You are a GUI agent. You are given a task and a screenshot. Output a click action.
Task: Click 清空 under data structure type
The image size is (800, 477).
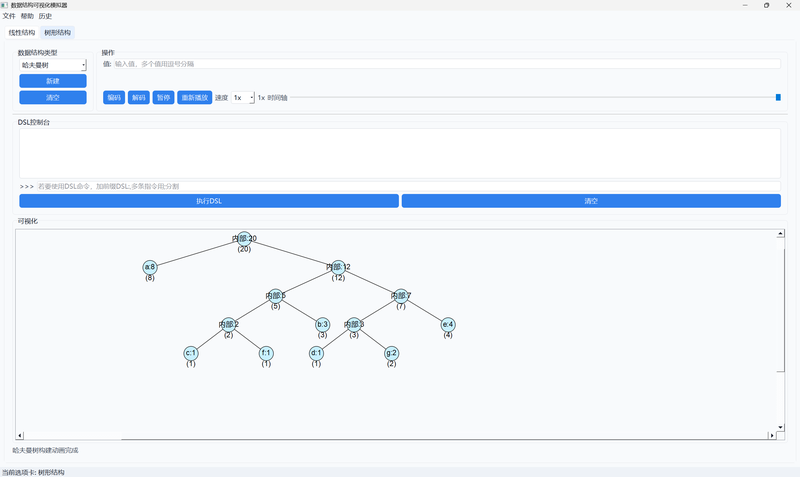click(53, 97)
